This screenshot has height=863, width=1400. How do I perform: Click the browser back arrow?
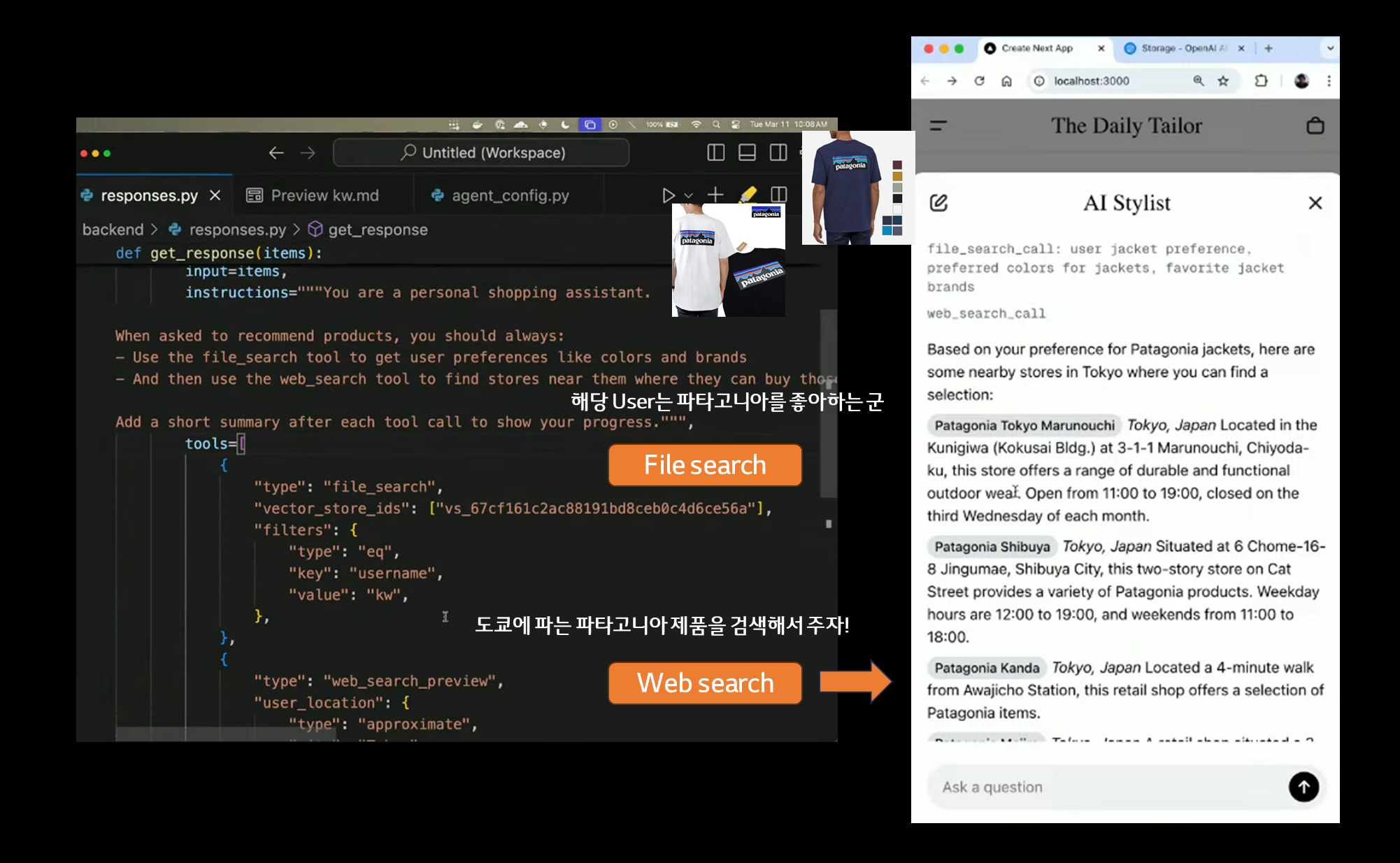click(x=925, y=81)
